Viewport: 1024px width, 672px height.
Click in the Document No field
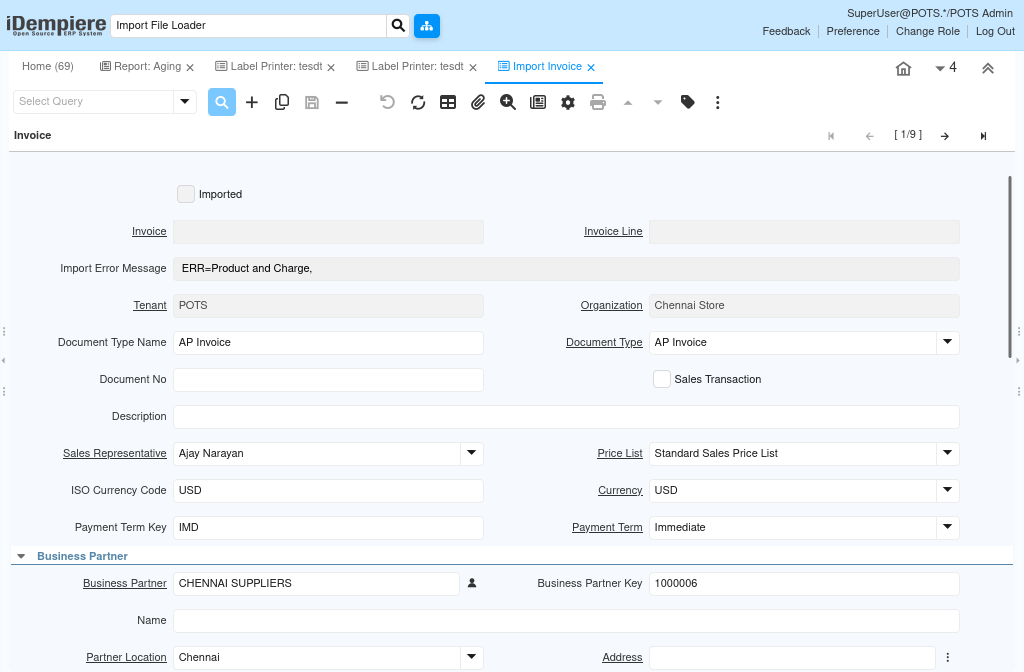pos(328,379)
